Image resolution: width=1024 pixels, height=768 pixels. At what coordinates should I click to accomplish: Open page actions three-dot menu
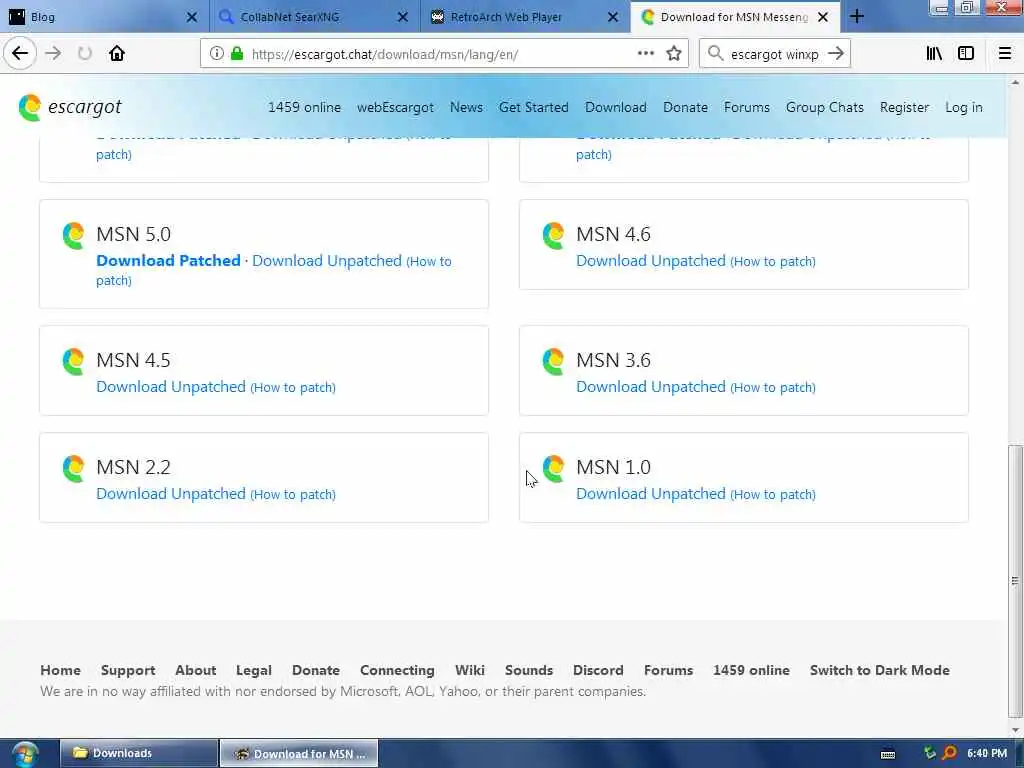coord(646,54)
